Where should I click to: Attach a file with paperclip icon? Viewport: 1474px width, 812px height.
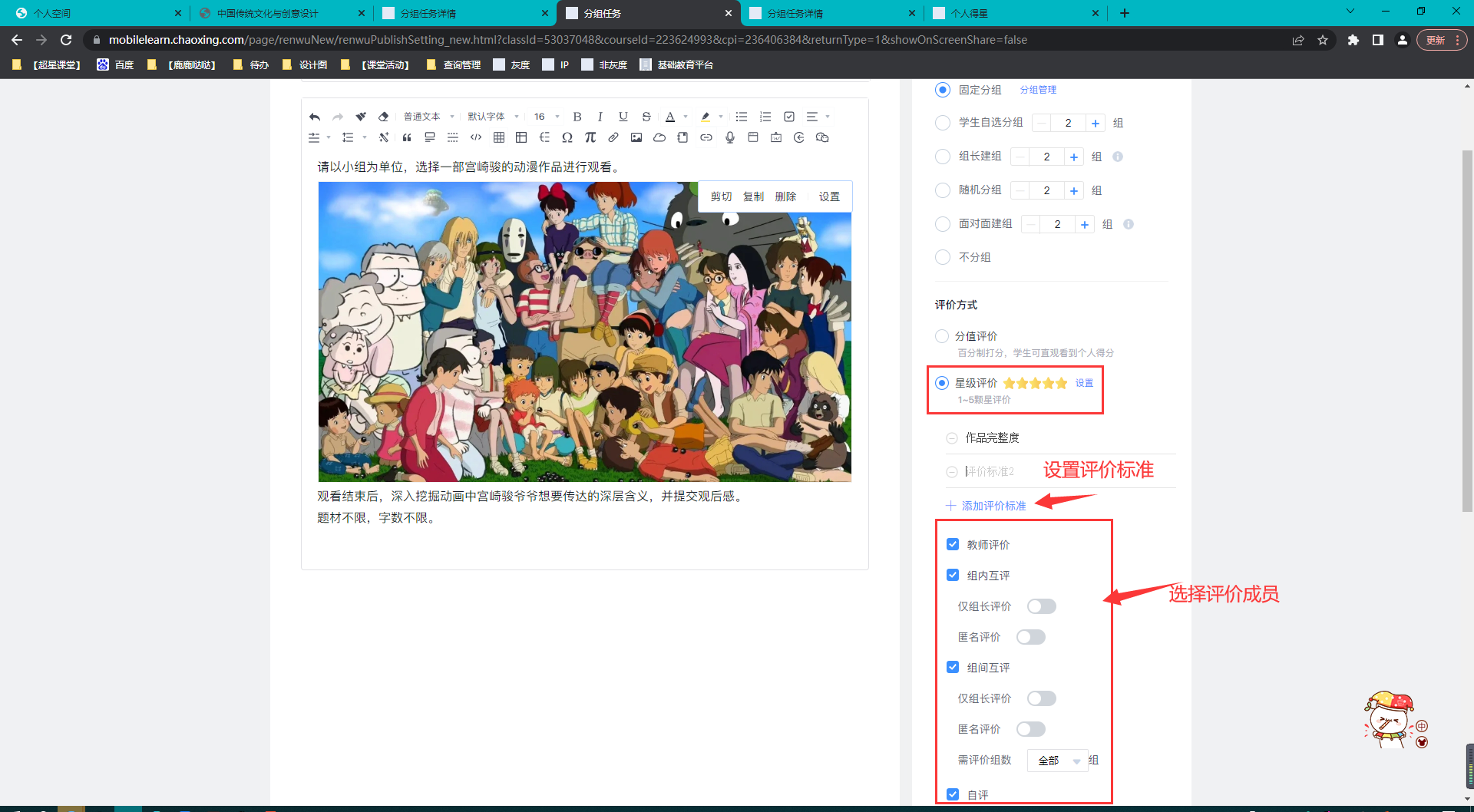[x=613, y=137]
